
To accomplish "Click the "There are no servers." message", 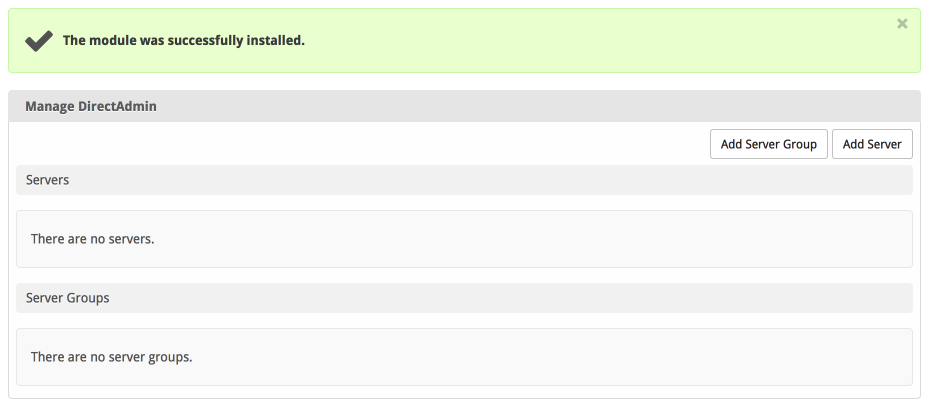I will 93,239.
